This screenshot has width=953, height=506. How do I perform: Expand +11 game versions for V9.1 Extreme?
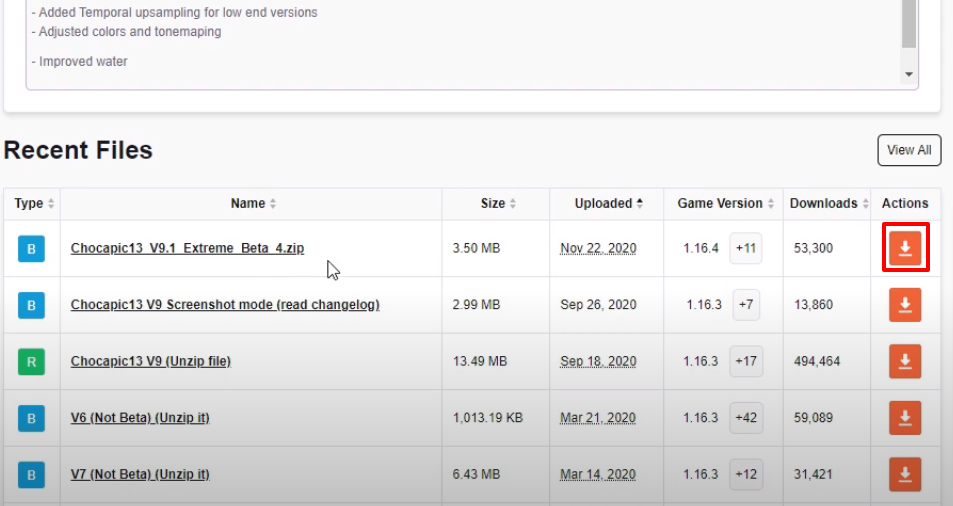pos(746,248)
